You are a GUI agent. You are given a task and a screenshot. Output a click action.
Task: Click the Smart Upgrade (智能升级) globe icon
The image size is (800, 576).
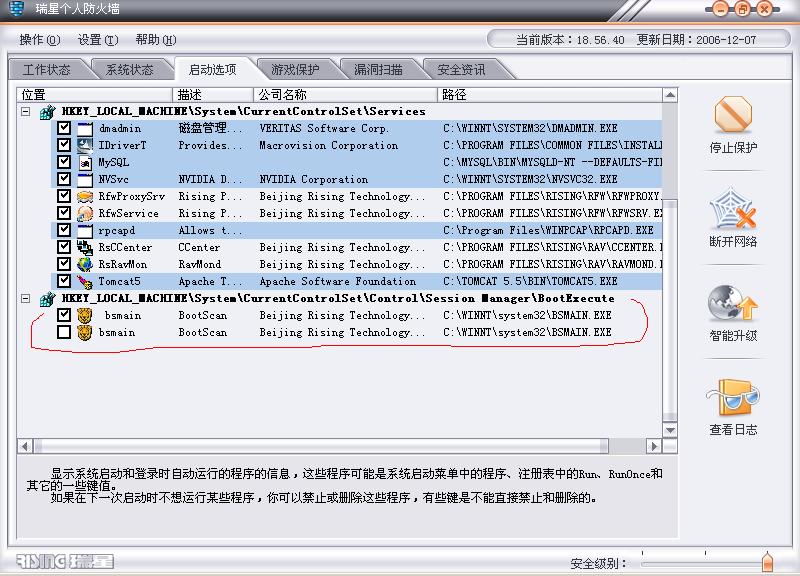click(x=733, y=303)
